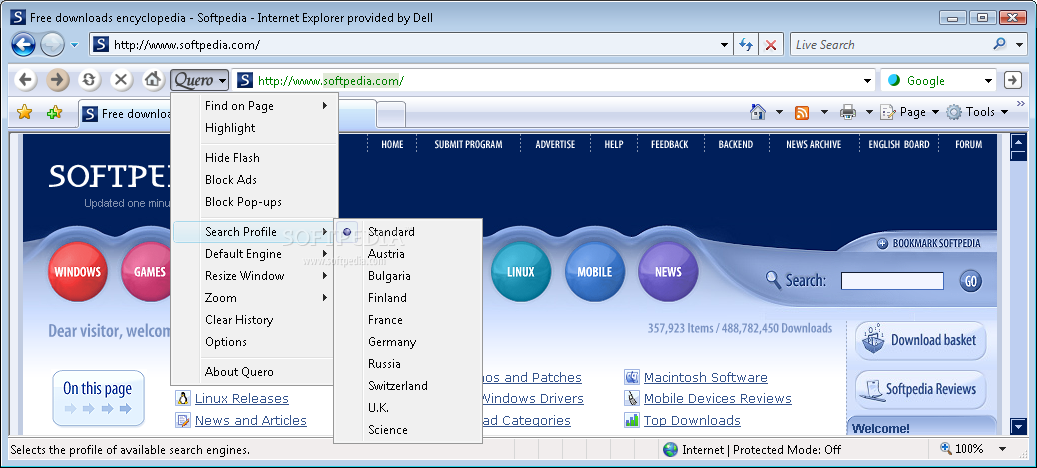This screenshot has height=468, width=1037.
Task: Click the Quero toolbar back arrow
Action: pos(25,80)
